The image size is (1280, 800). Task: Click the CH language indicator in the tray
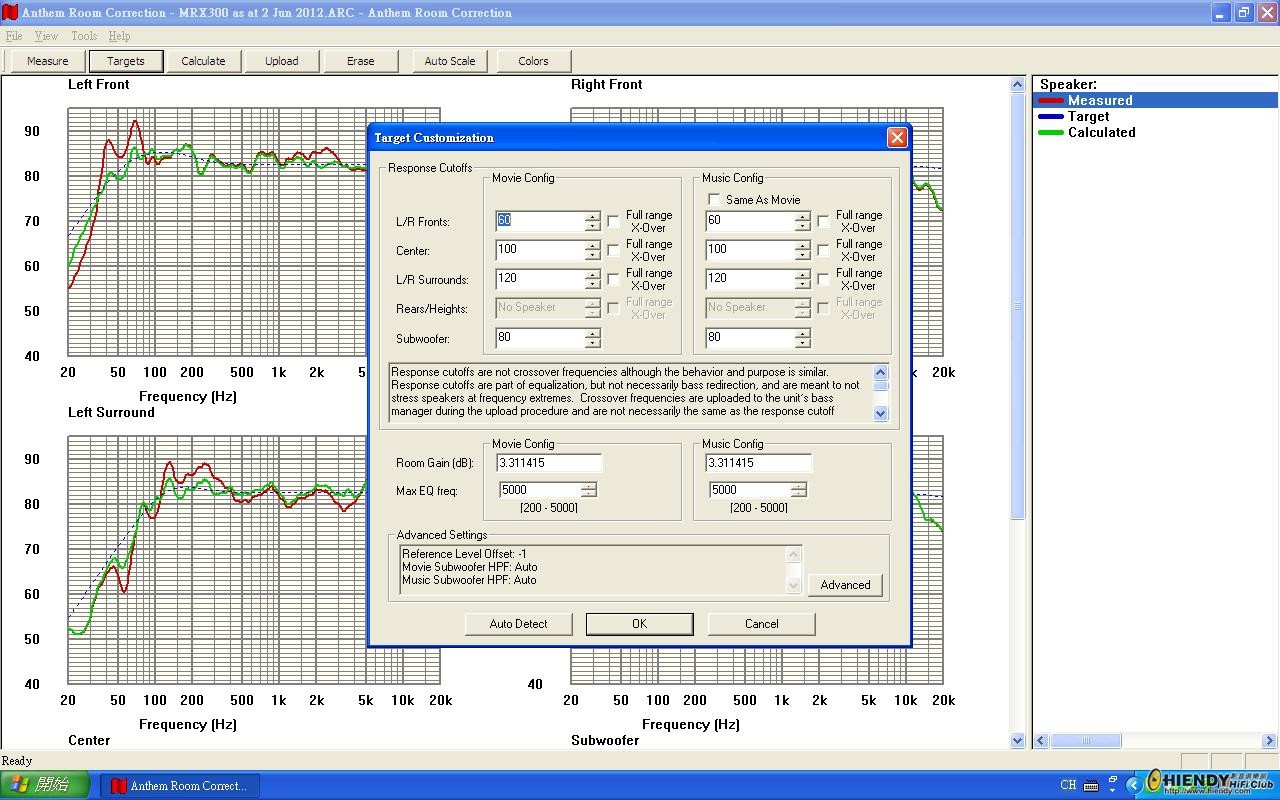[1068, 785]
